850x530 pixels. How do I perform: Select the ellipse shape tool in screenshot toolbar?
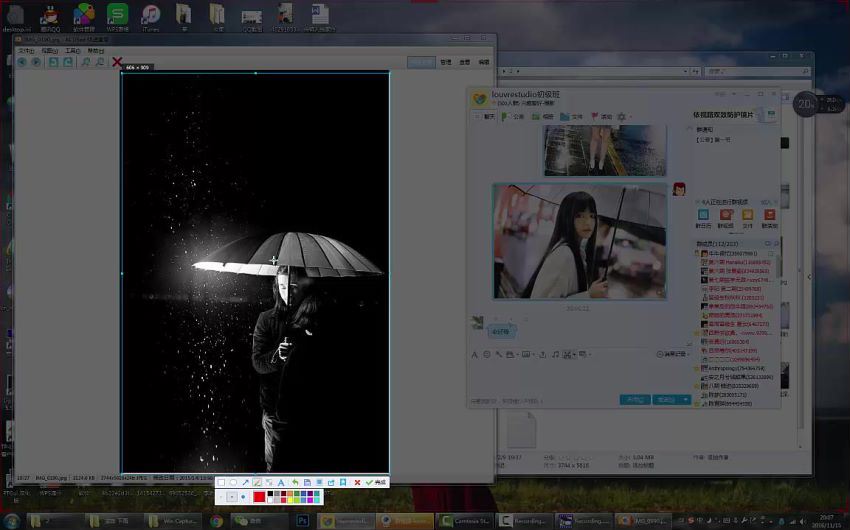(233, 483)
